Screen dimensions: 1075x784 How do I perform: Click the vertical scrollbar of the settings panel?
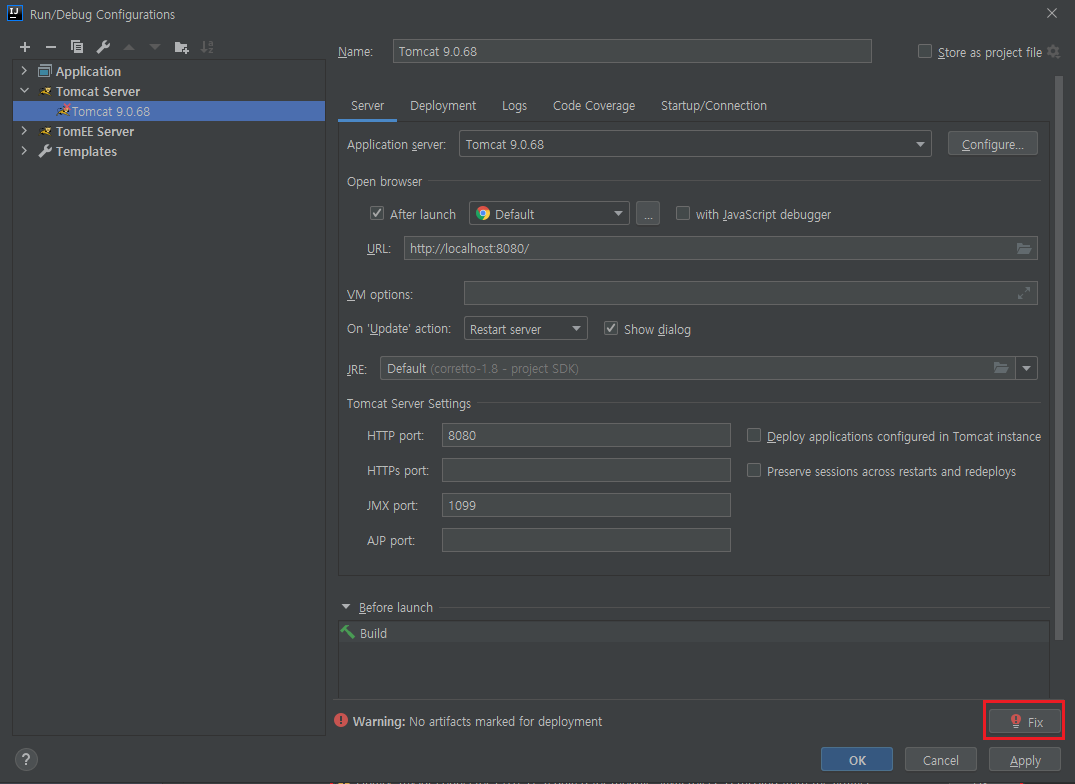[1059, 356]
